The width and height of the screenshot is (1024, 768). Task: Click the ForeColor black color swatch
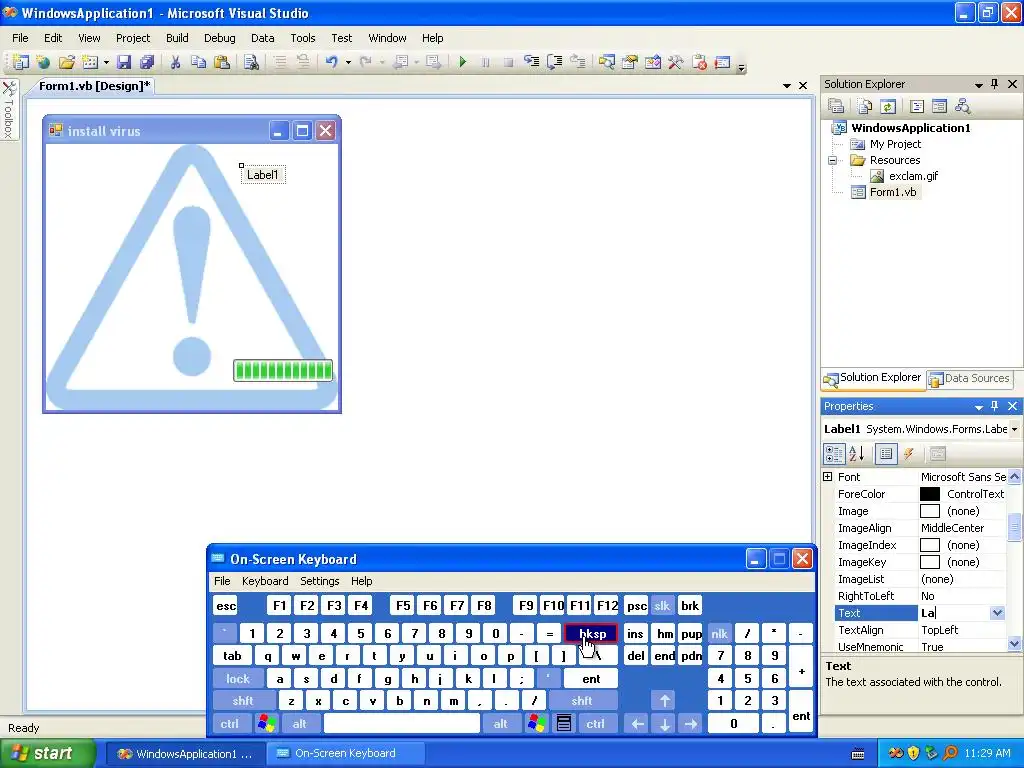click(x=929, y=494)
